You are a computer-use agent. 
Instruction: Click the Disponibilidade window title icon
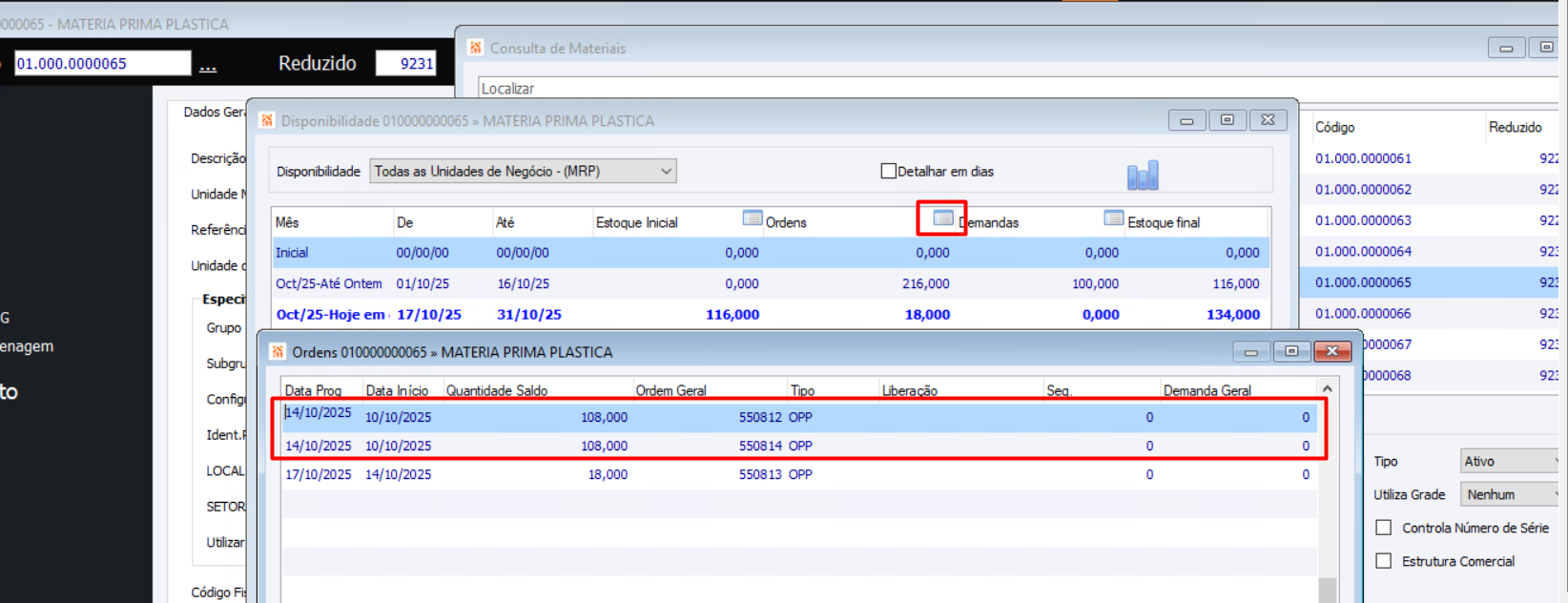pos(266,120)
